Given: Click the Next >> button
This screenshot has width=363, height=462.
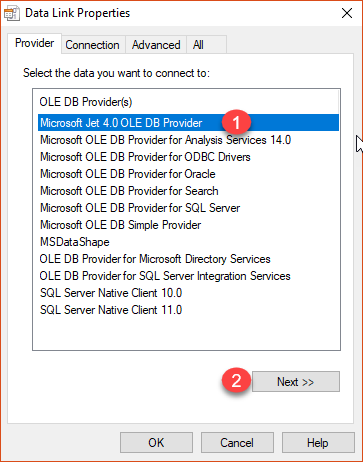Looking at the screenshot, I should pyautogui.click(x=296, y=381).
